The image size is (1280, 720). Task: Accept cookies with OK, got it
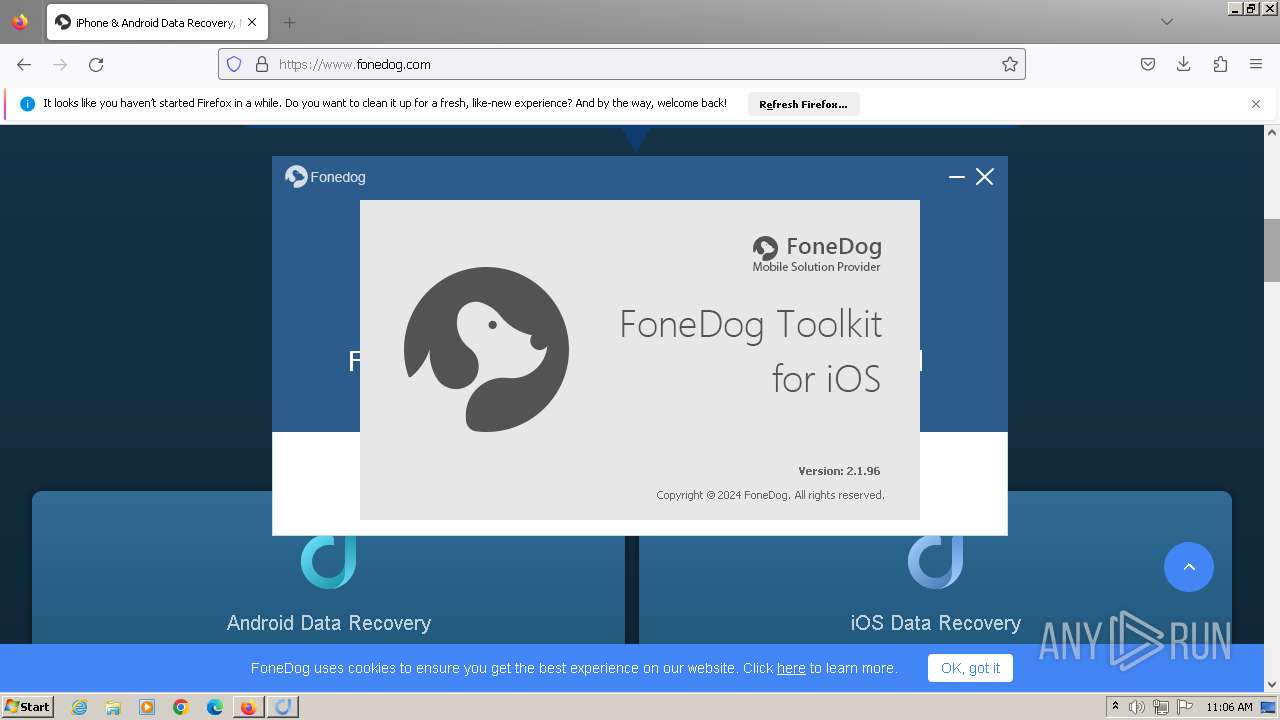coord(970,668)
